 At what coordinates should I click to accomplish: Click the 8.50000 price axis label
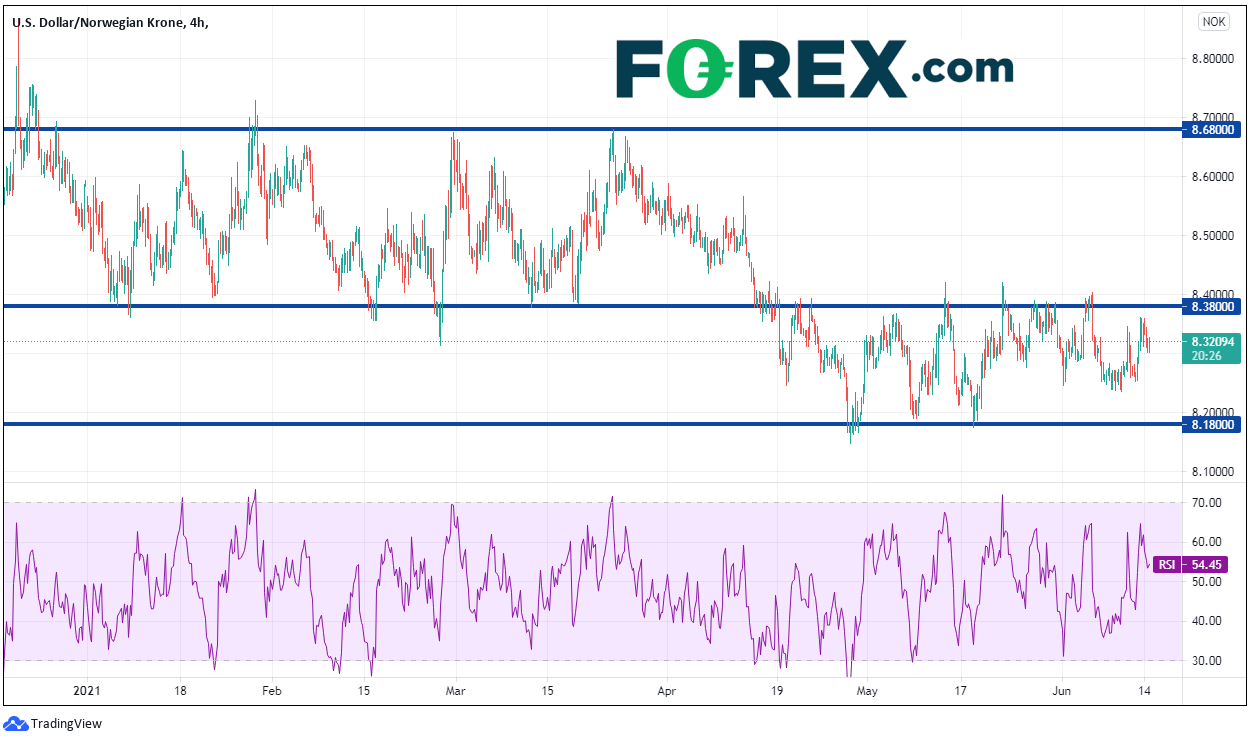coord(1211,236)
